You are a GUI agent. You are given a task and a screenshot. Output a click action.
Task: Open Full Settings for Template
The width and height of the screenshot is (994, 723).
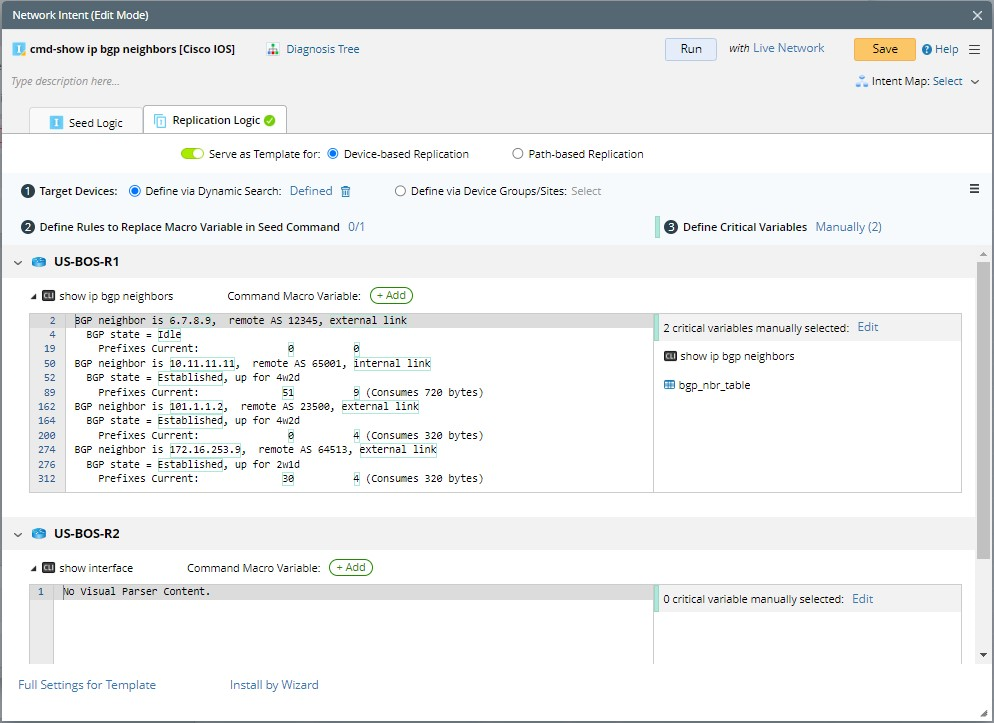click(87, 684)
